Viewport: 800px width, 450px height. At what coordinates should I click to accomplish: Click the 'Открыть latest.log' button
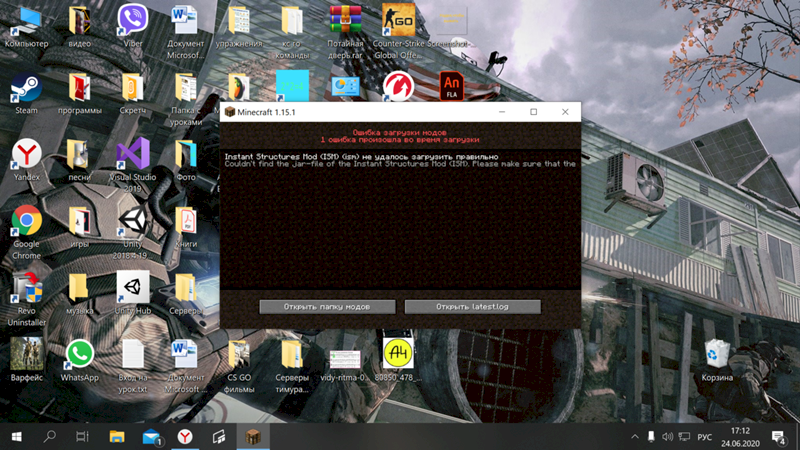[472, 306]
